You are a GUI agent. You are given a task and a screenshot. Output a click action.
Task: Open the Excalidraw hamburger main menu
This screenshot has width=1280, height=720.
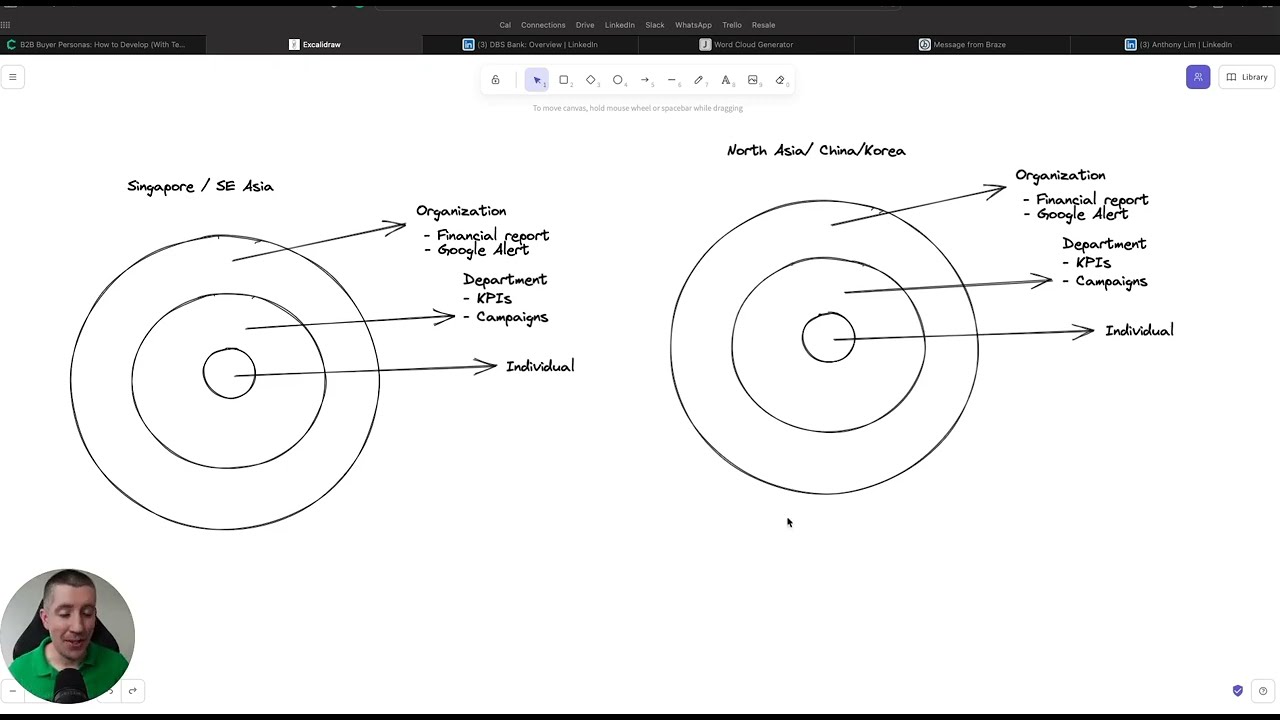(12, 77)
